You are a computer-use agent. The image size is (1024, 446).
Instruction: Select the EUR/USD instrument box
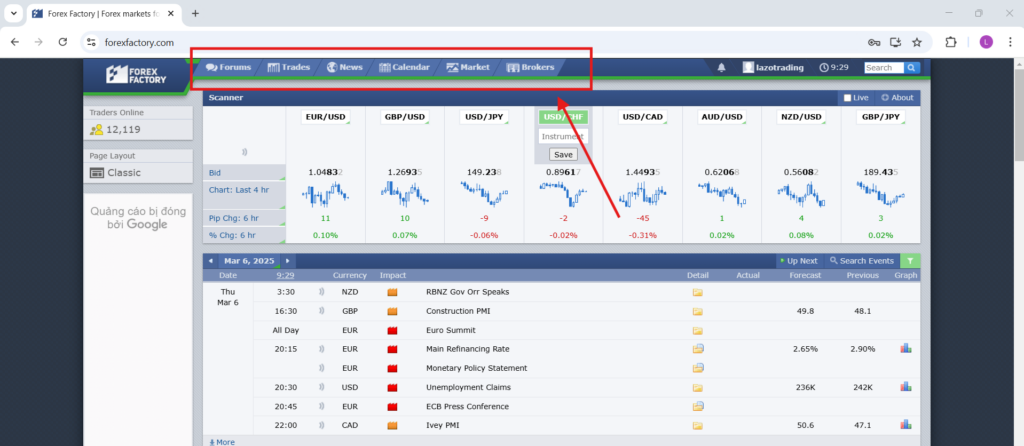[x=326, y=117]
